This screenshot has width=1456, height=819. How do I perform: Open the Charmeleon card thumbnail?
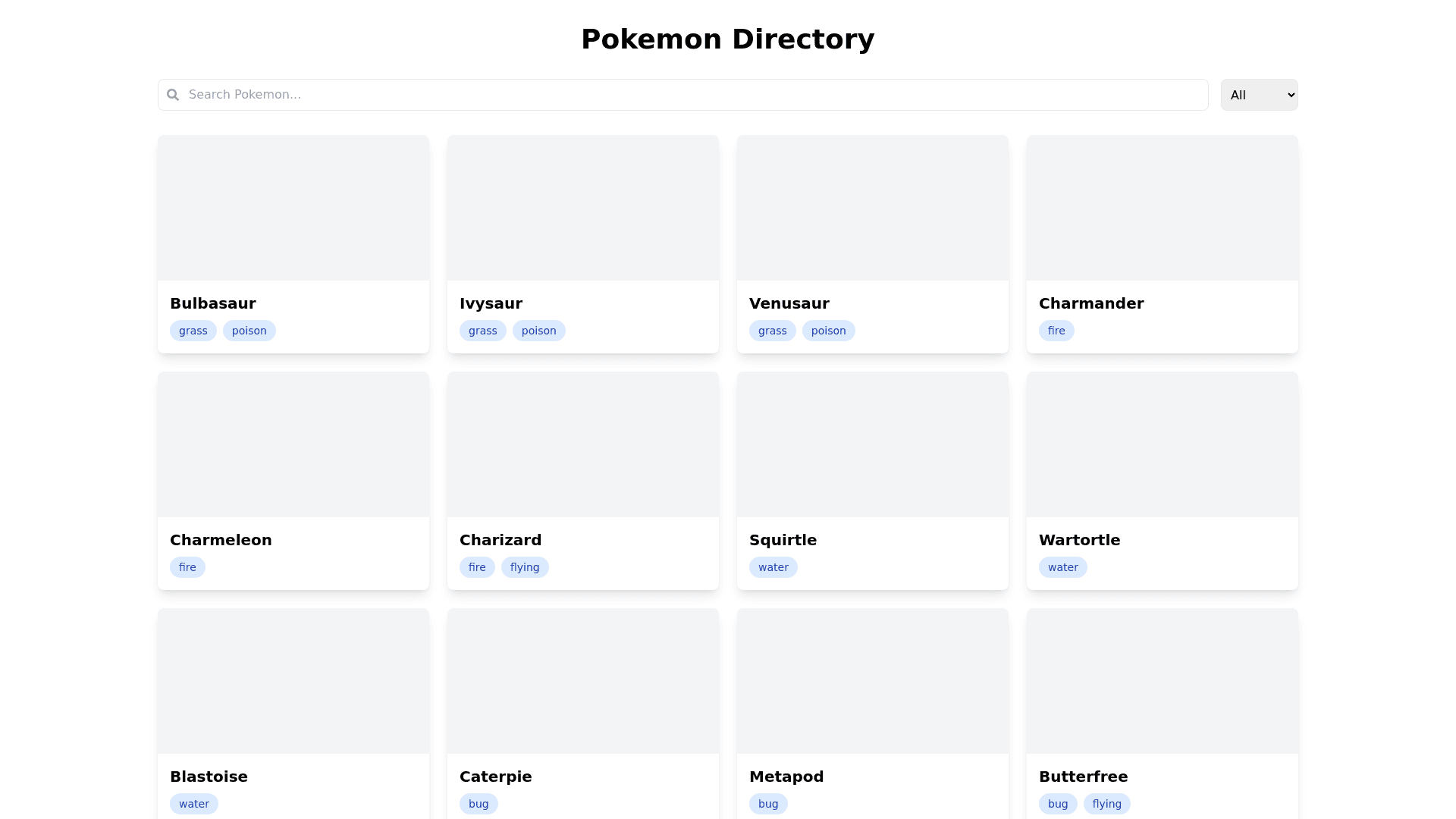coord(293,444)
